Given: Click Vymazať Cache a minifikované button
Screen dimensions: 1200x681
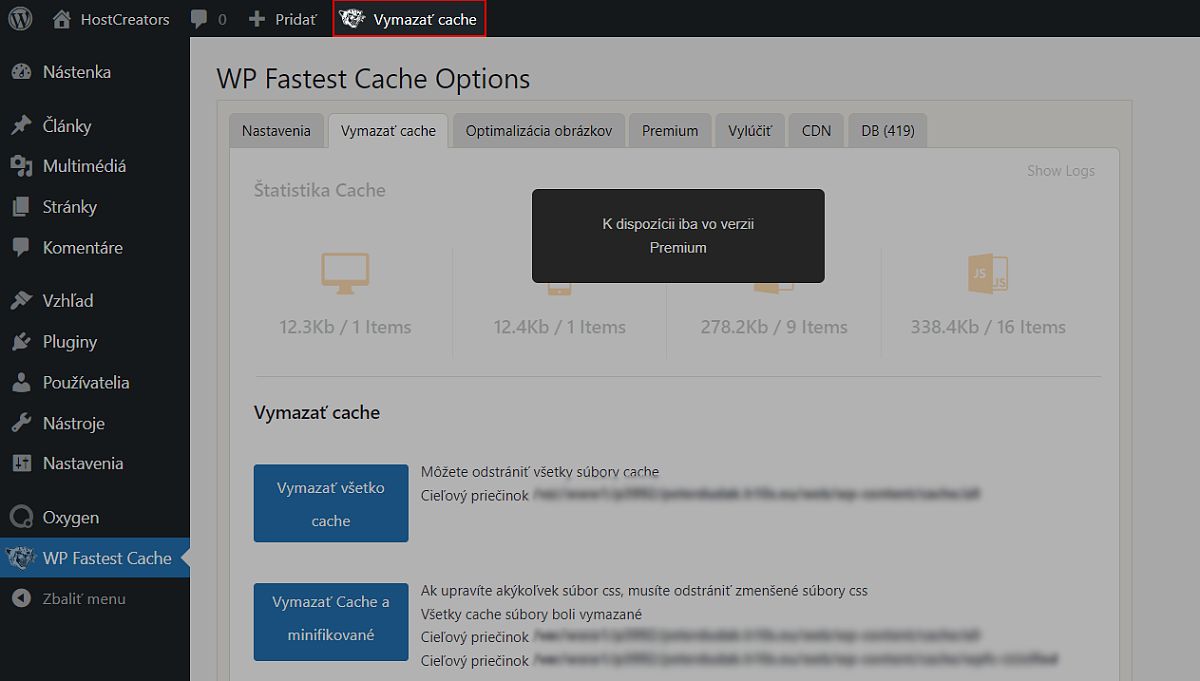Looking at the screenshot, I should (x=331, y=621).
